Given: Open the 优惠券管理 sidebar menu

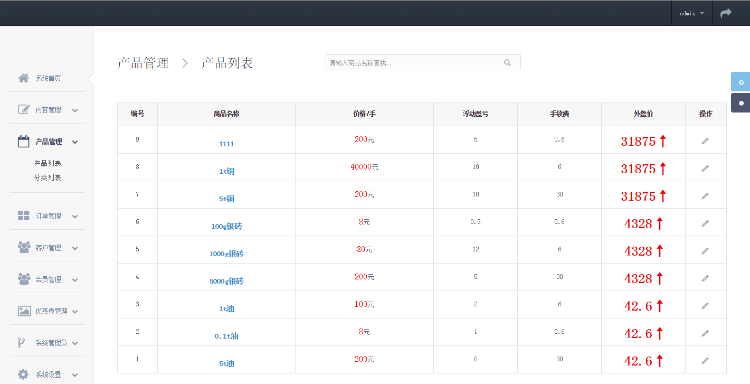Looking at the screenshot, I should 47,311.
